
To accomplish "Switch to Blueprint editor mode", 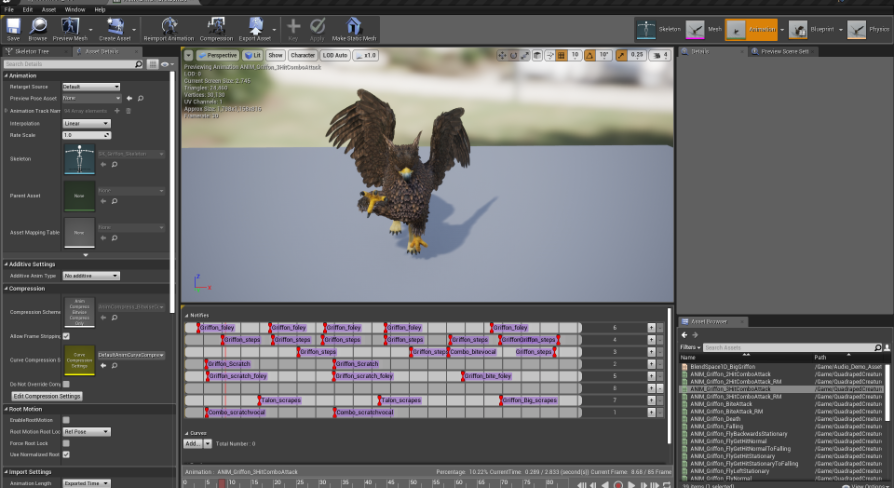I will point(811,29).
